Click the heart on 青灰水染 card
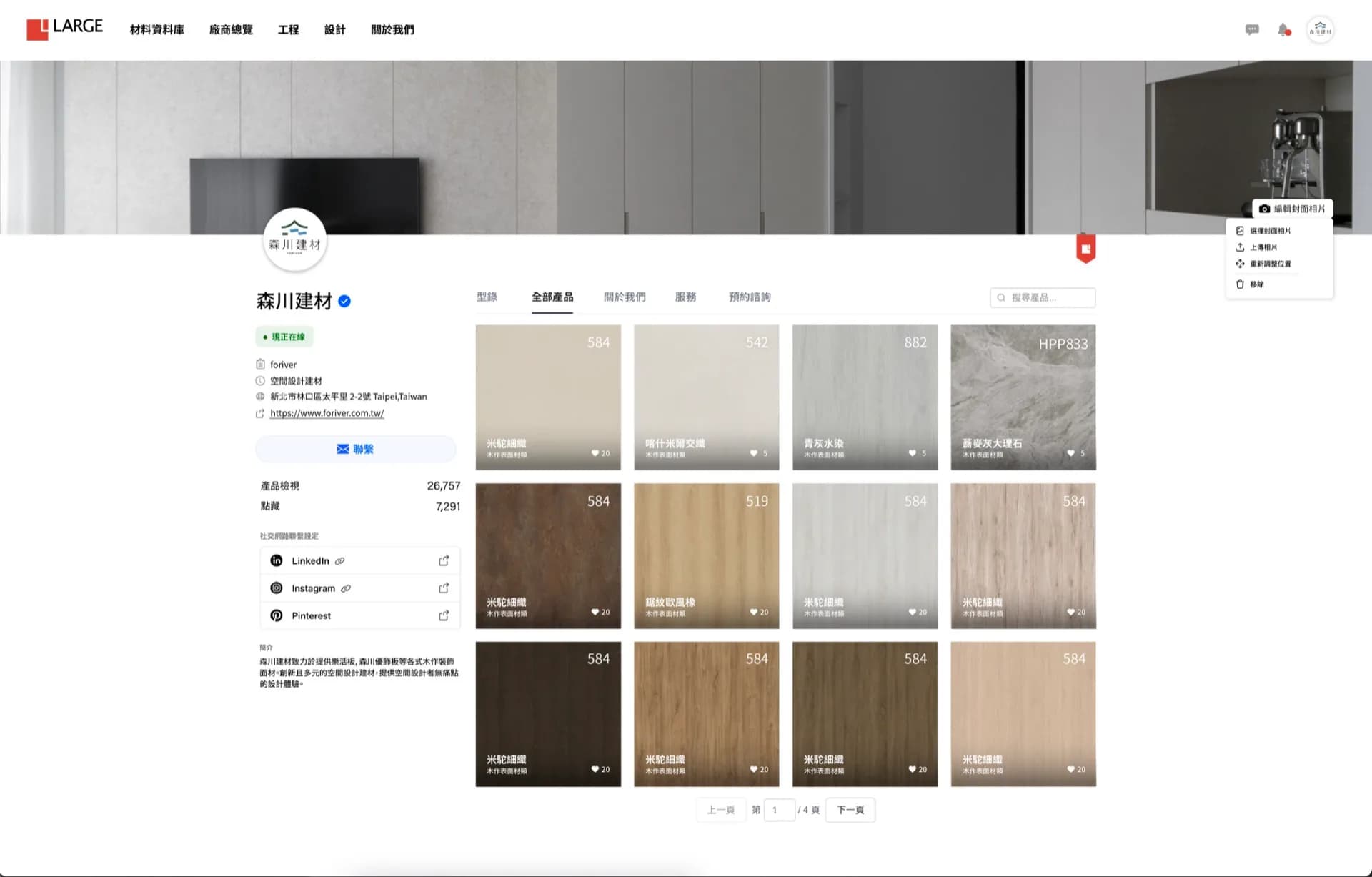The image size is (1372, 877). [x=913, y=453]
